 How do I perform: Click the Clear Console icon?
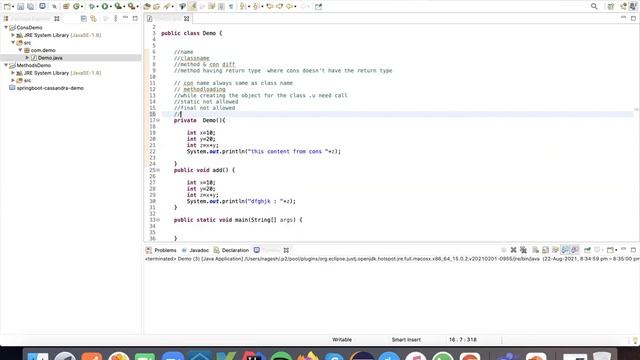536,250
